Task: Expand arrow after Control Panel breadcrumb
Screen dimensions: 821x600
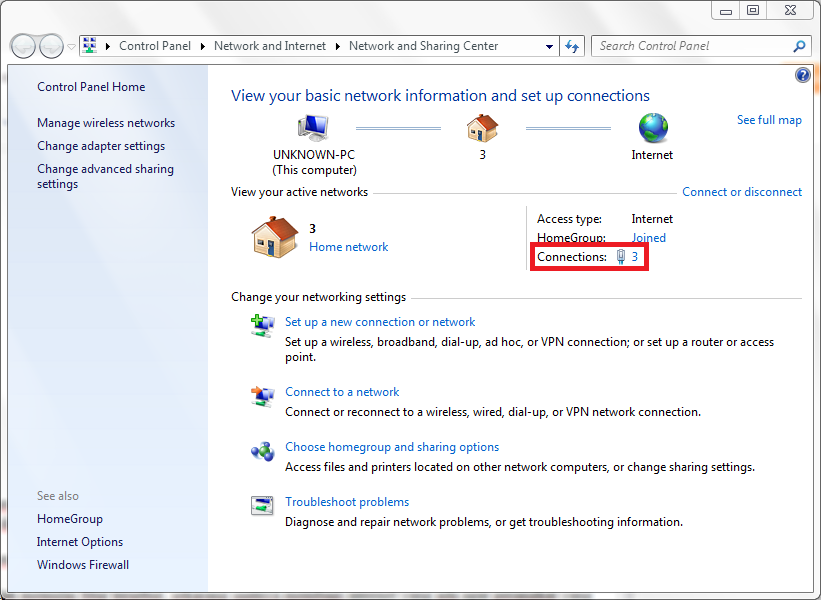Action: [x=203, y=46]
